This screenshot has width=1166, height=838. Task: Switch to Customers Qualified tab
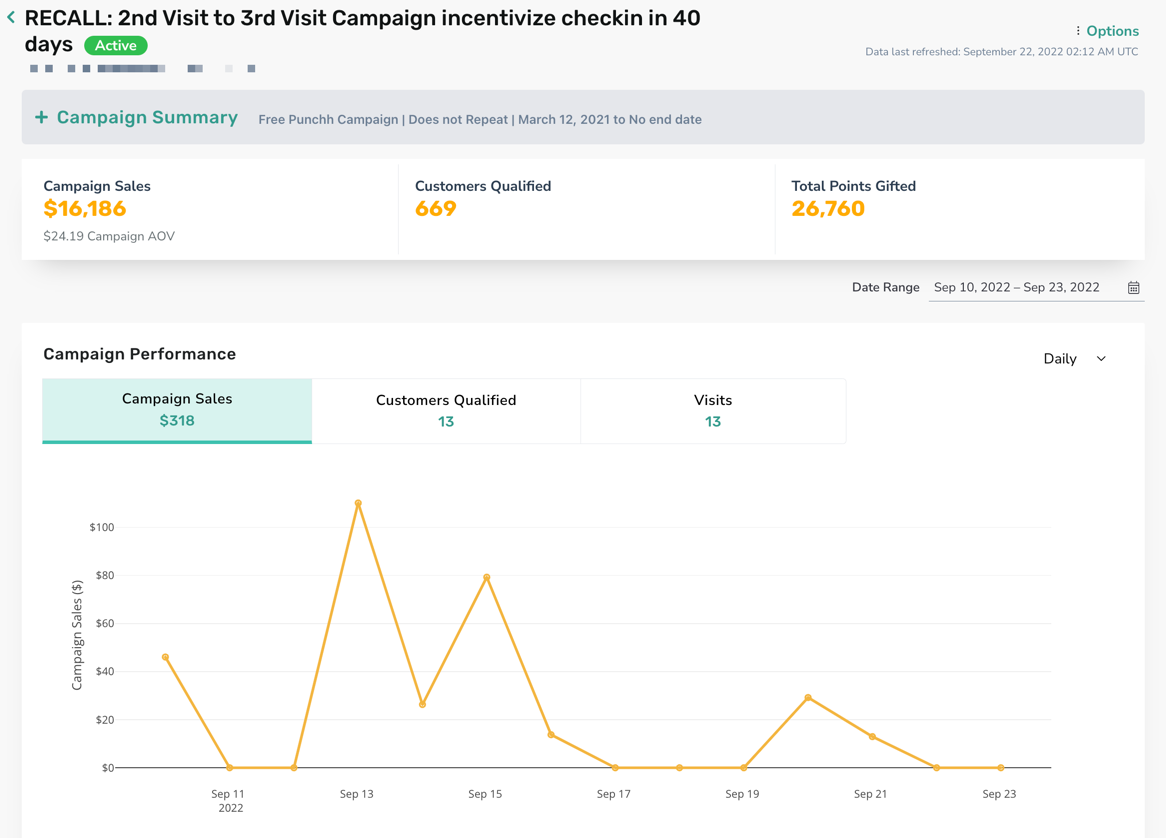click(x=446, y=410)
